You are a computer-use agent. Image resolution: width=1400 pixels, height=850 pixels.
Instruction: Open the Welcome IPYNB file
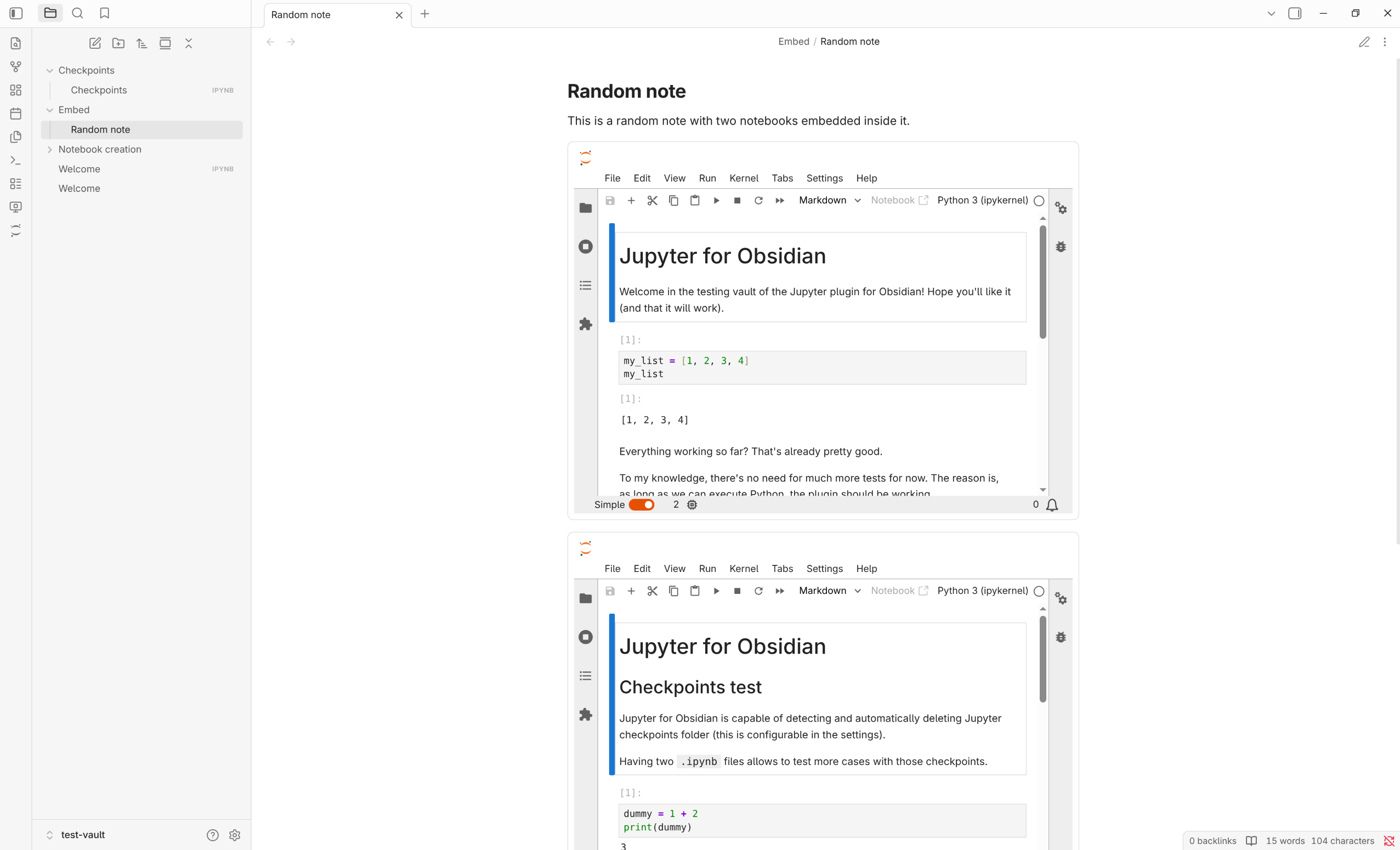(142, 169)
